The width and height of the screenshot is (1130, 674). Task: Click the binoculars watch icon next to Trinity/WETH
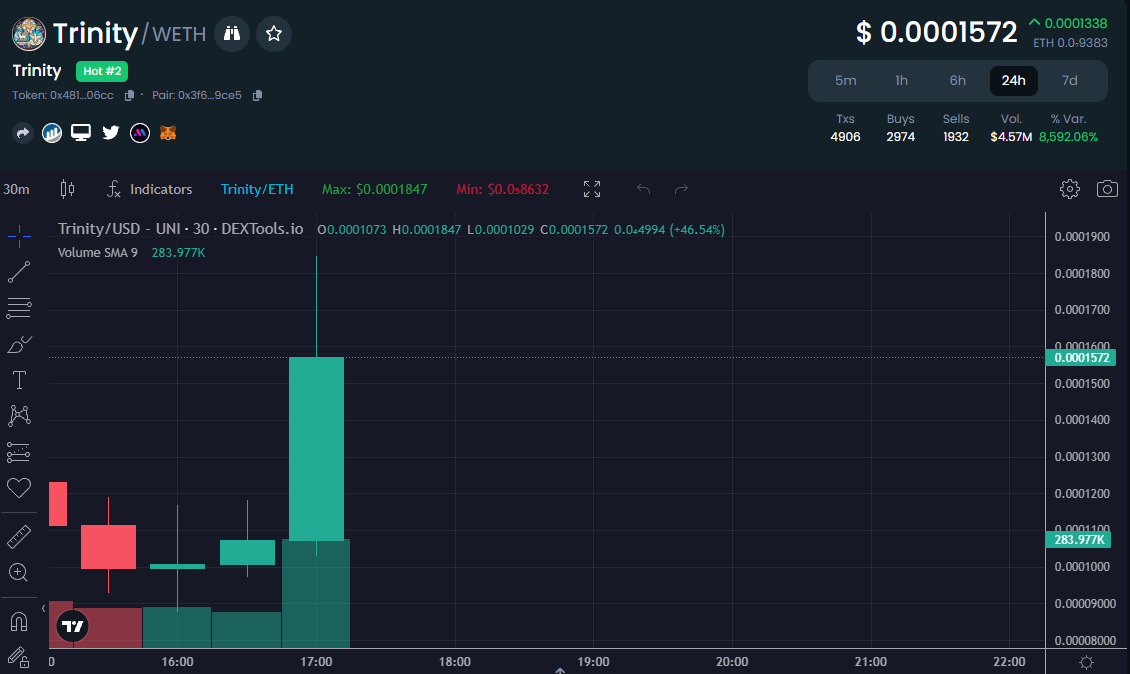pos(232,34)
